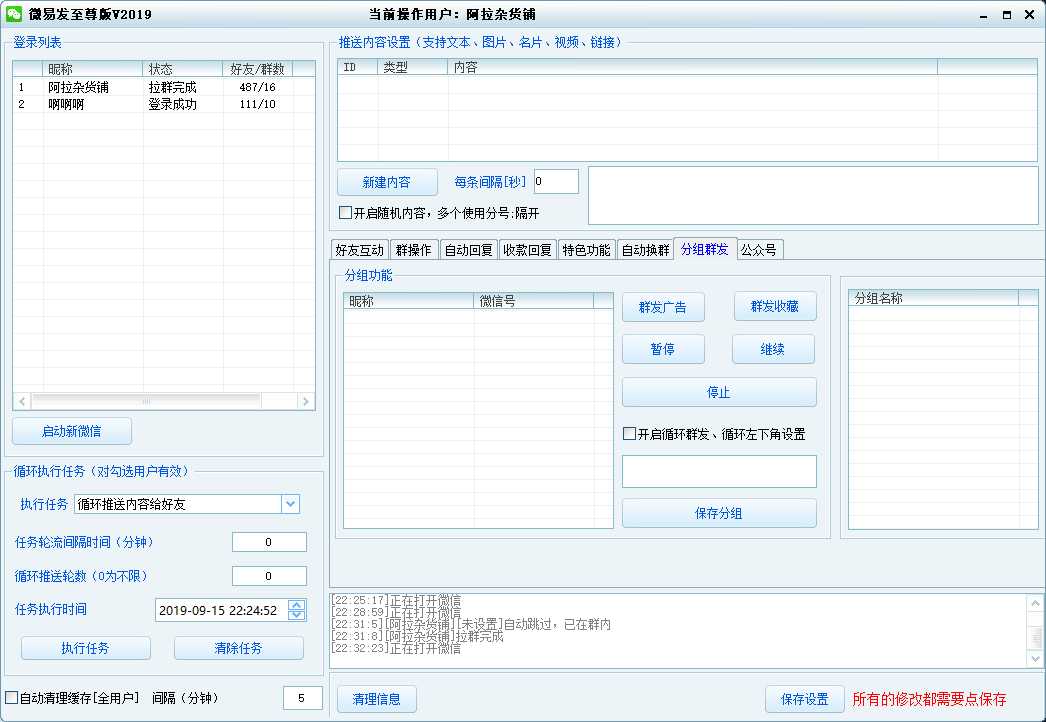Select login row 阿拉杂货铺
This screenshot has height=722, width=1046.
(x=163, y=87)
